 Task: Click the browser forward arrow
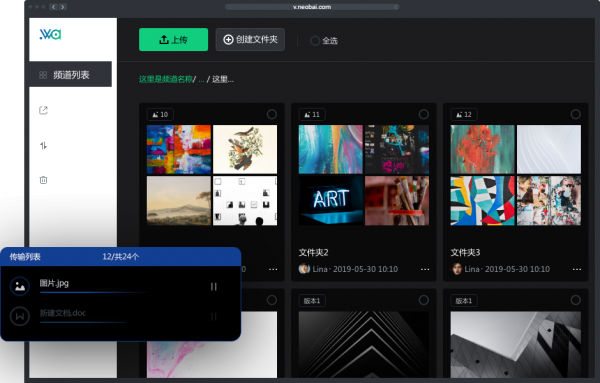coord(63,7)
